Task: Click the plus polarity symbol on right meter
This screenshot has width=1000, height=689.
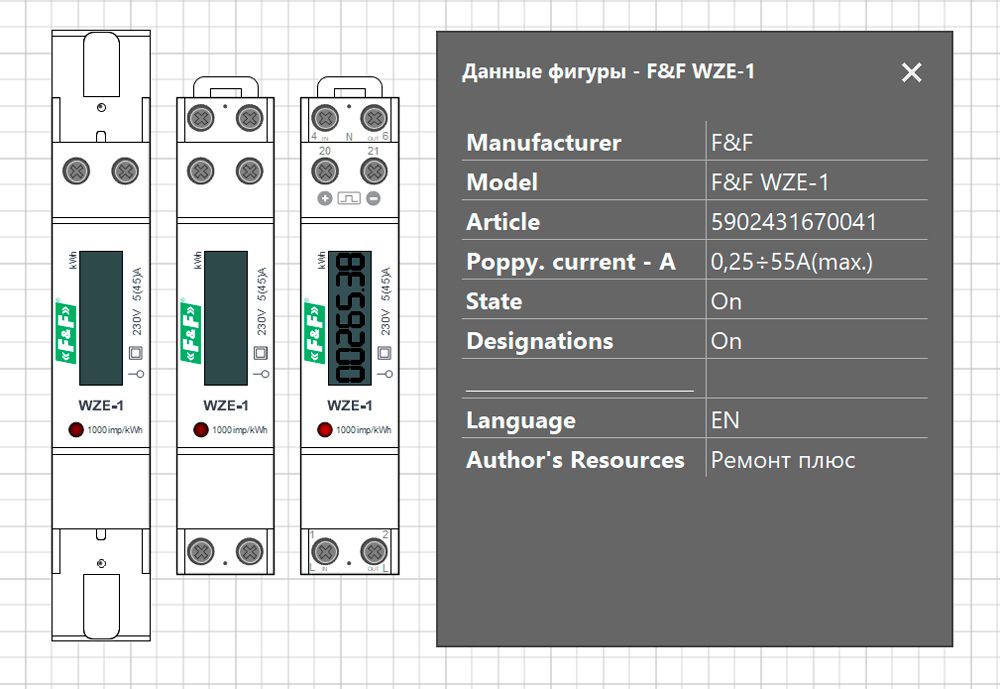Action: click(325, 198)
